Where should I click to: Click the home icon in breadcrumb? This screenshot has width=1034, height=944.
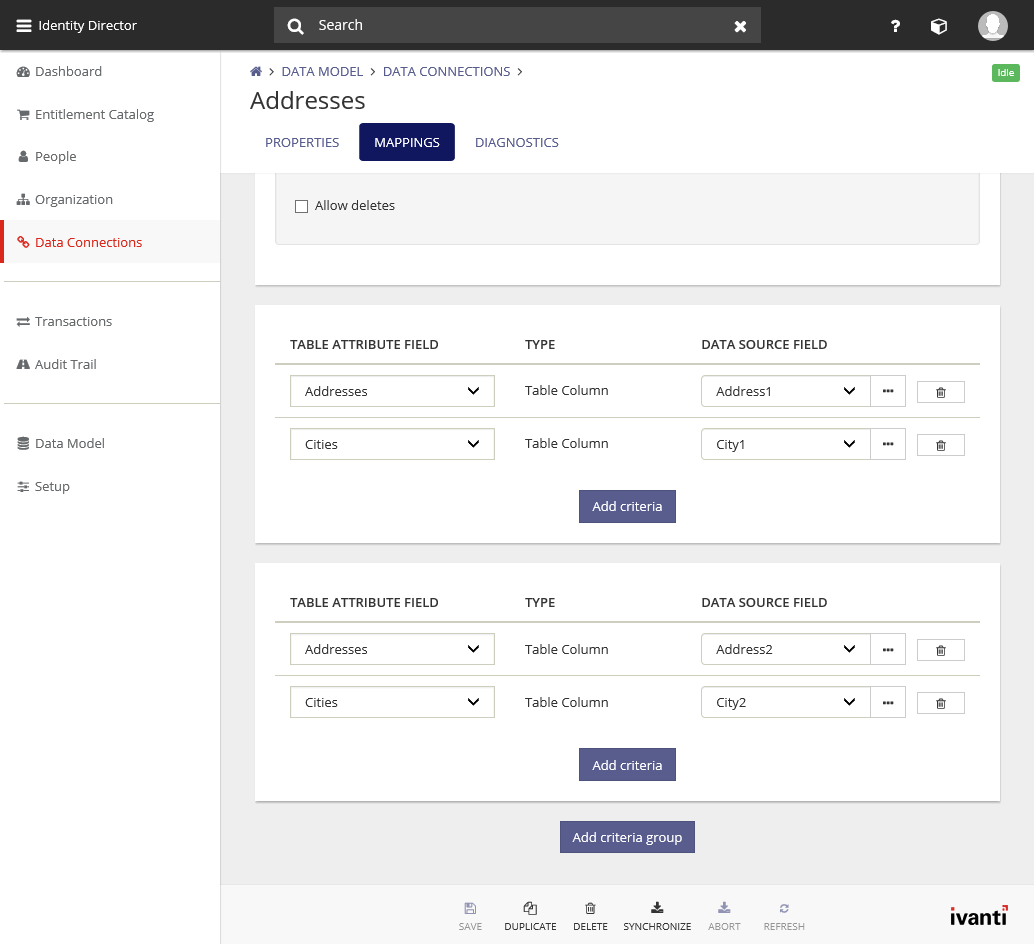pos(256,72)
